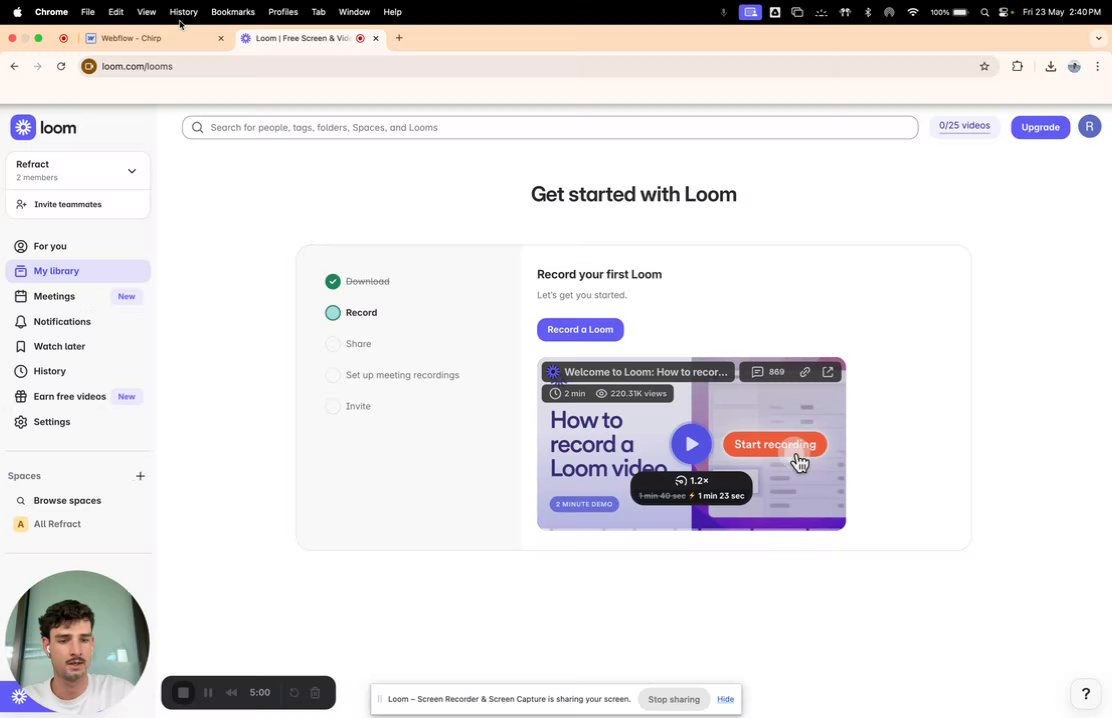Viewport: 1112px width, 718px height.
Task: Open Chrome three-dot menu
Action: pyautogui.click(x=1097, y=67)
